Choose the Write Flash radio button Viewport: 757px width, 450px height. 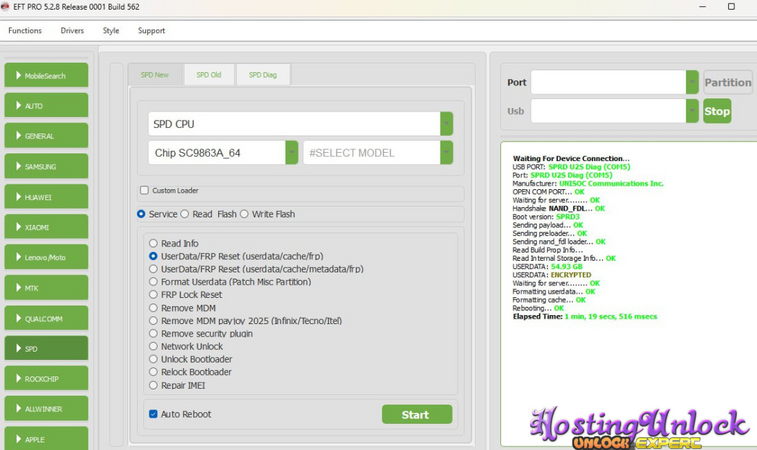point(244,214)
